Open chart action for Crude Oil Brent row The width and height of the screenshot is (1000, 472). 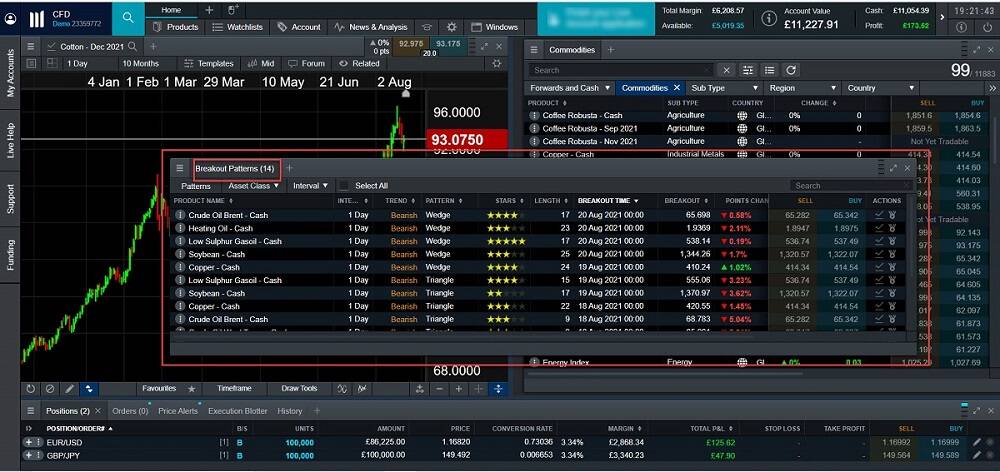coord(879,215)
